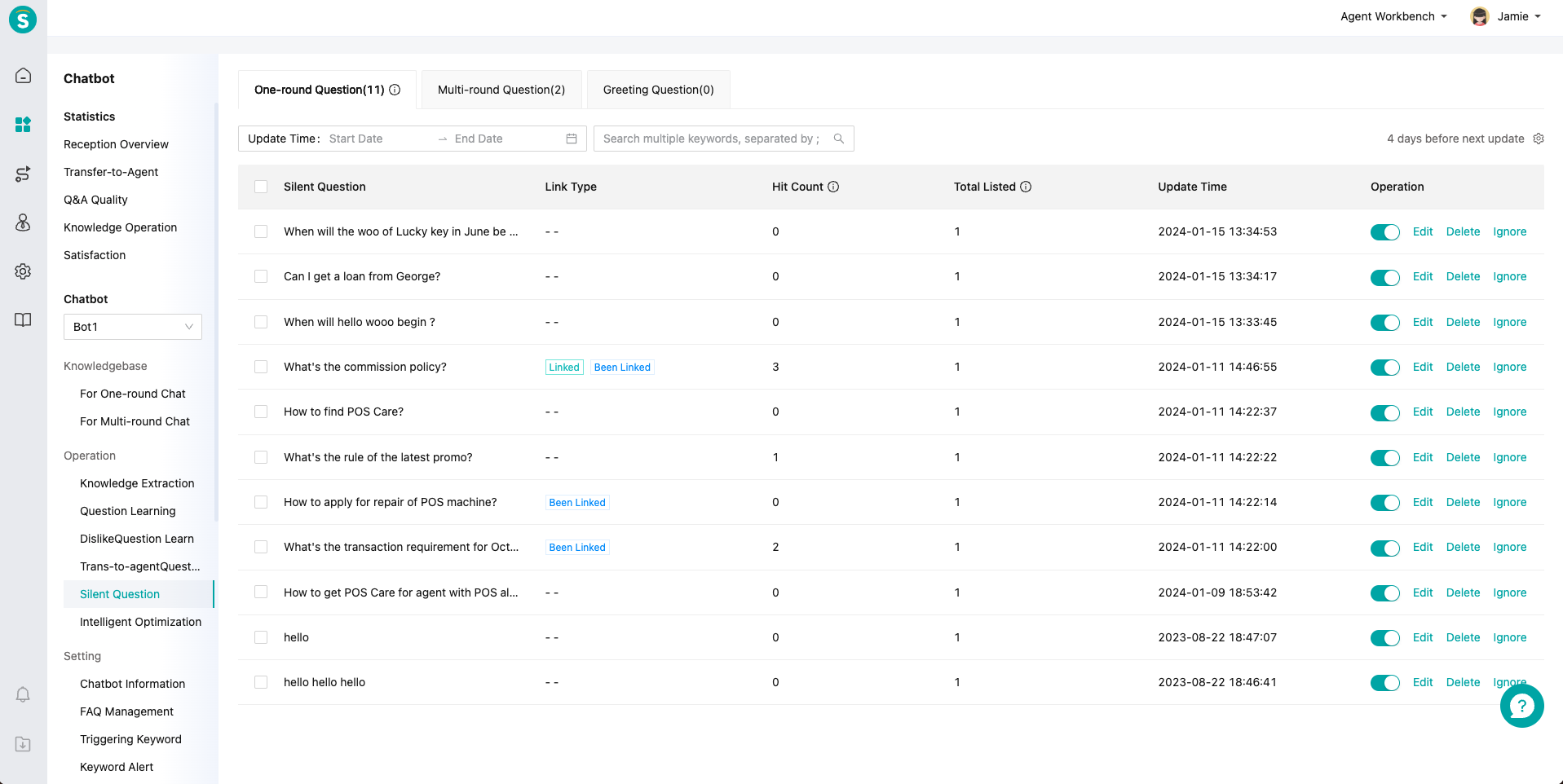
Task: Click the info icon next to One-round Question
Action: (395, 90)
